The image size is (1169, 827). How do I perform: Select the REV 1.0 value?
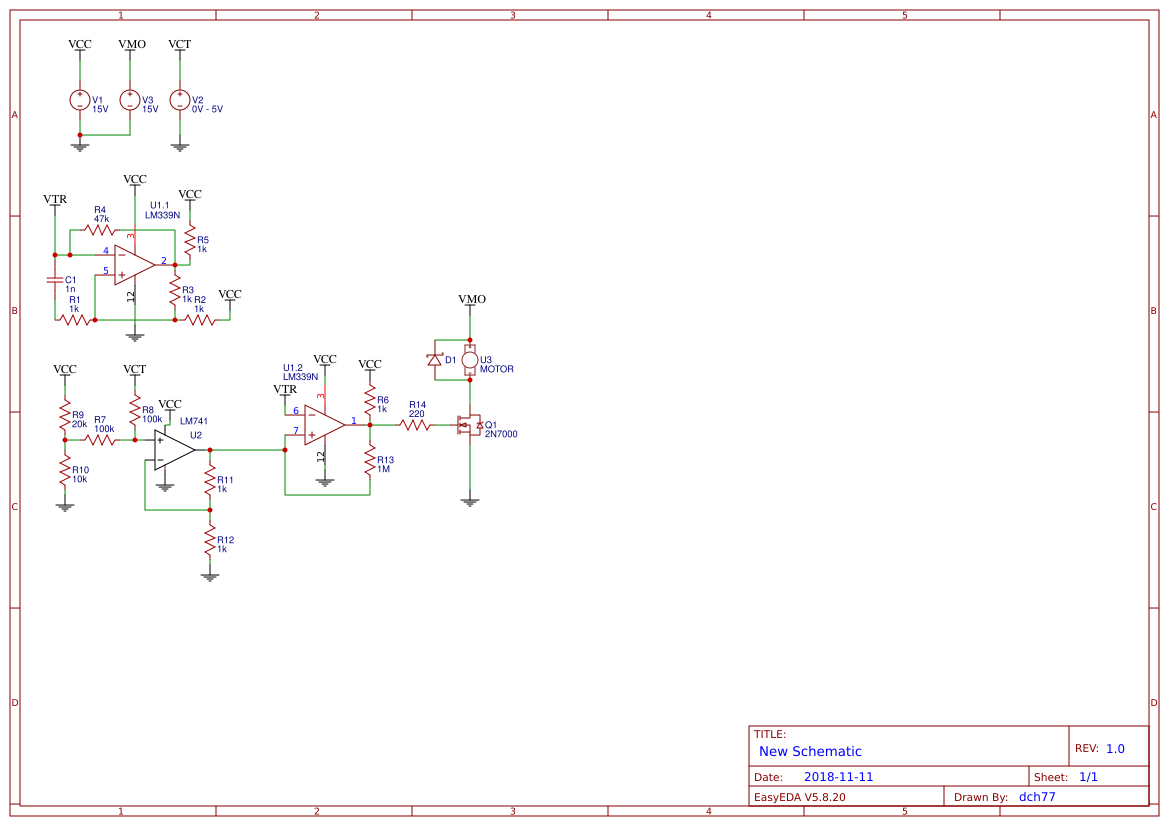pyautogui.click(x=1115, y=748)
